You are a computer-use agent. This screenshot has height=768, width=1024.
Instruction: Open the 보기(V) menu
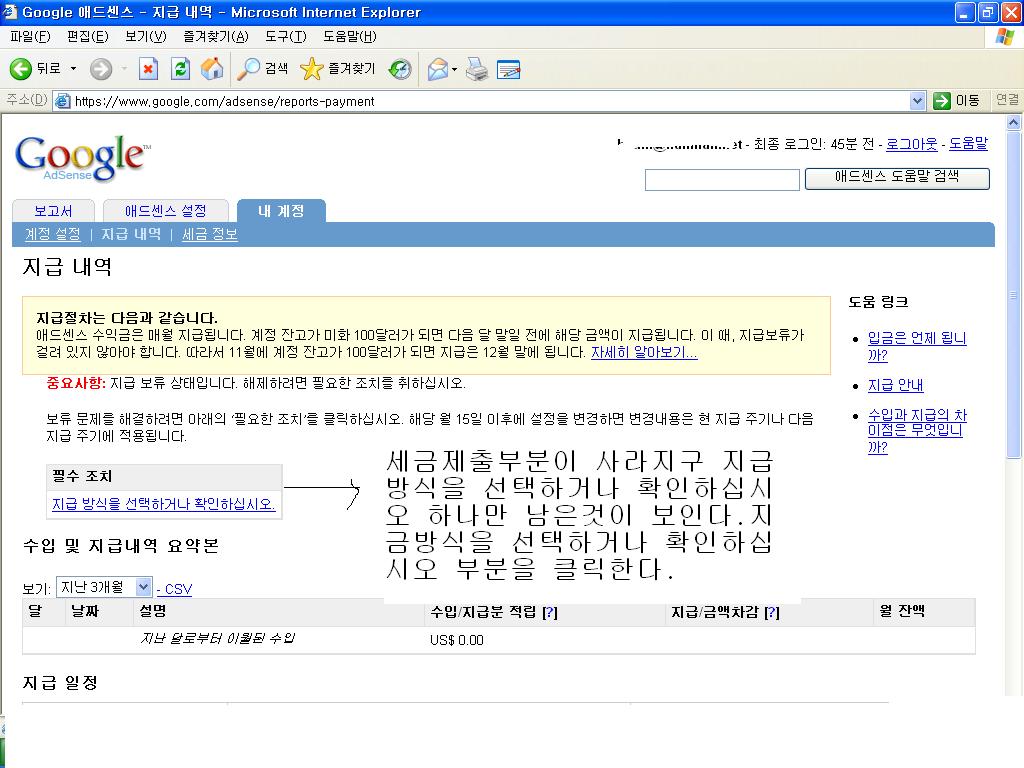tap(146, 37)
